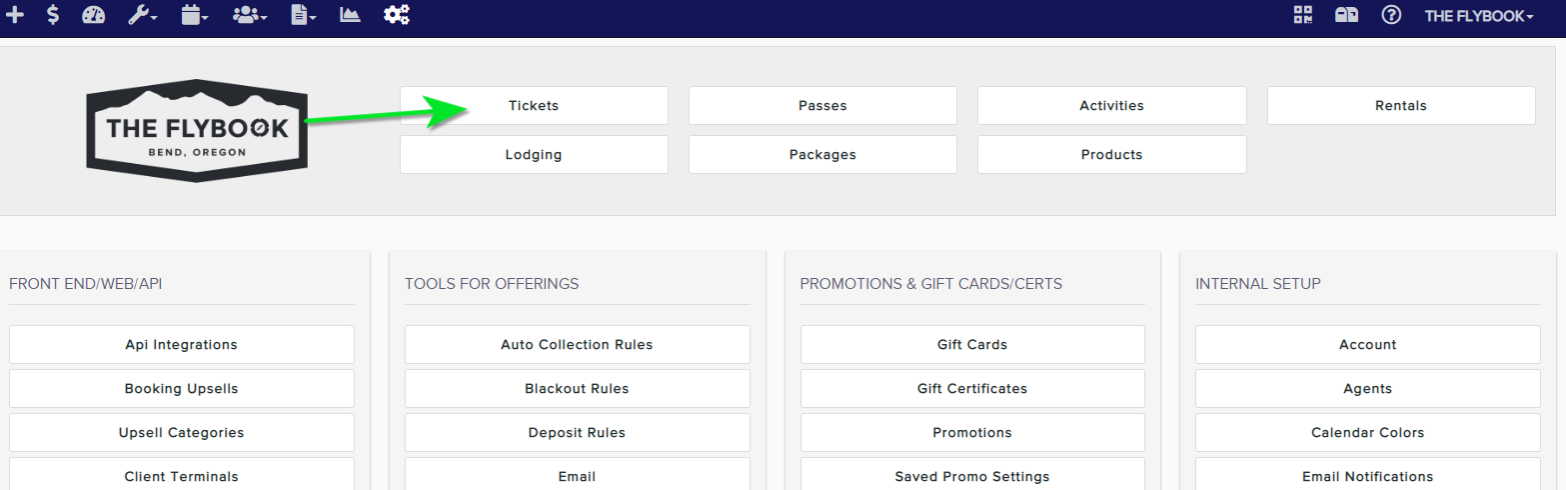Screen dimensions: 1566x490
Task: Open the help question mark icon
Action: click(x=1391, y=15)
